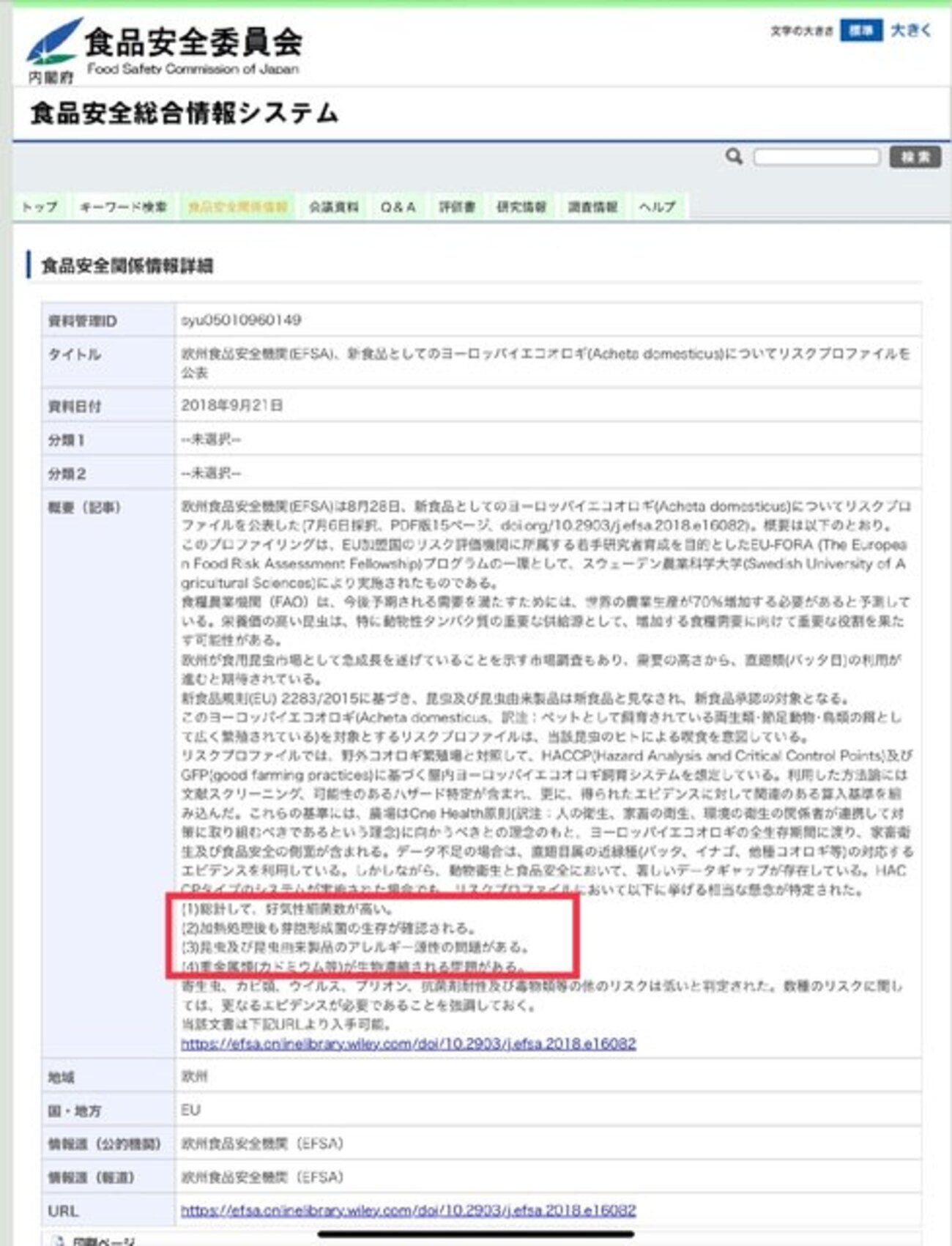
Task: Click the 食品安全総合情報システム site title
Action: (184, 114)
